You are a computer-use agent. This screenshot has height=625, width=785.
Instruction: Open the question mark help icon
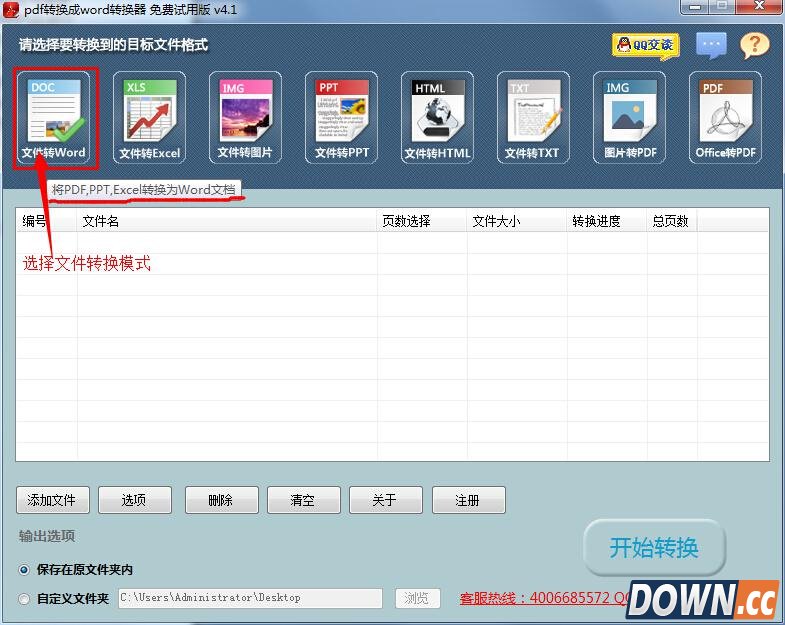point(754,46)
